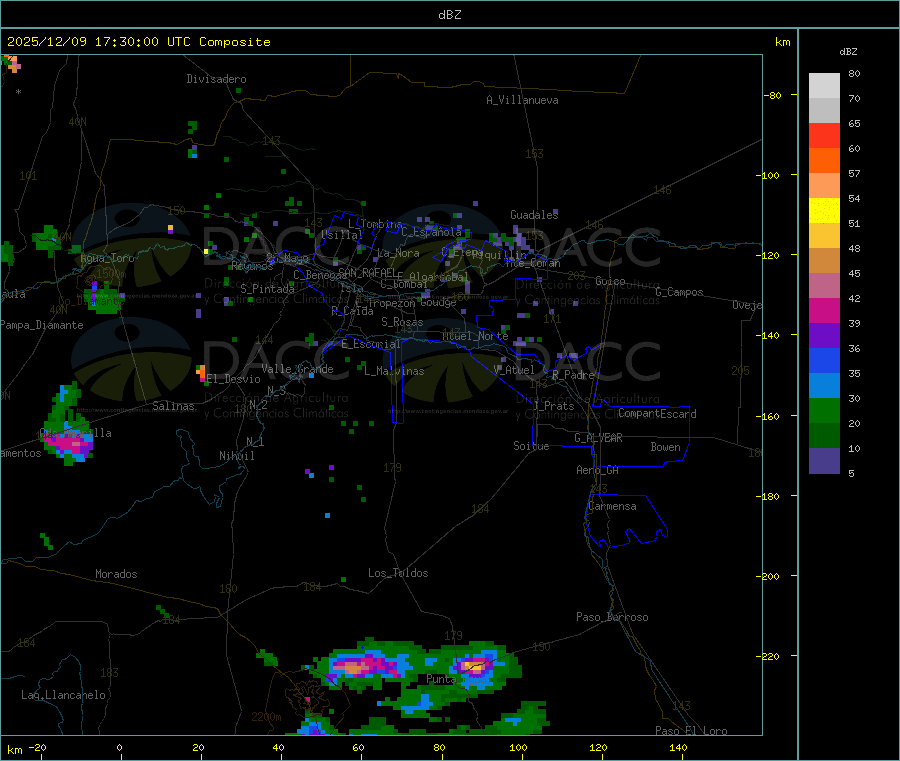Click the Agua_Toro label

[x=107, y=258]
